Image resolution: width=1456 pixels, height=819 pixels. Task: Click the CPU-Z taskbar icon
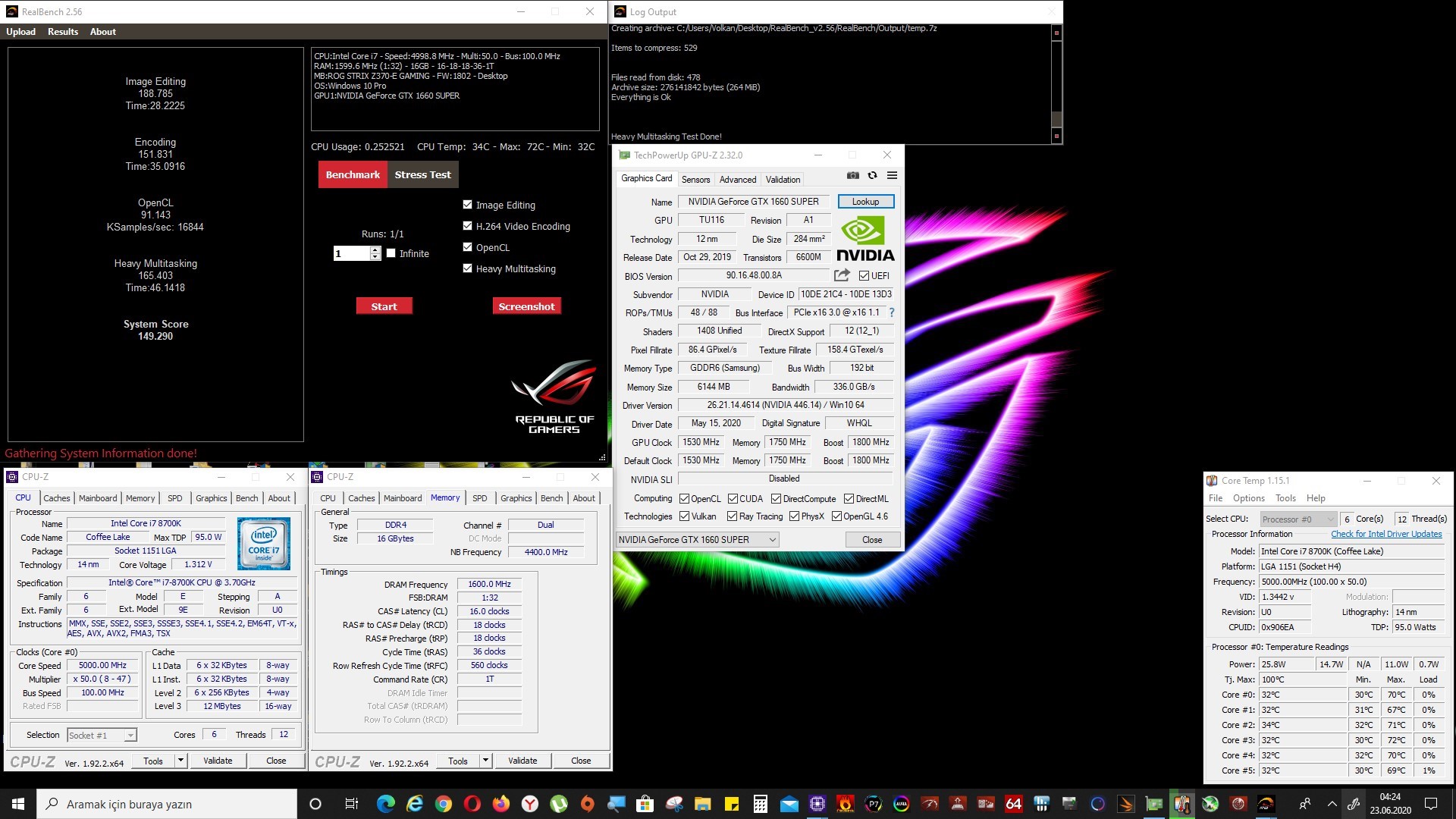(817, 804)
